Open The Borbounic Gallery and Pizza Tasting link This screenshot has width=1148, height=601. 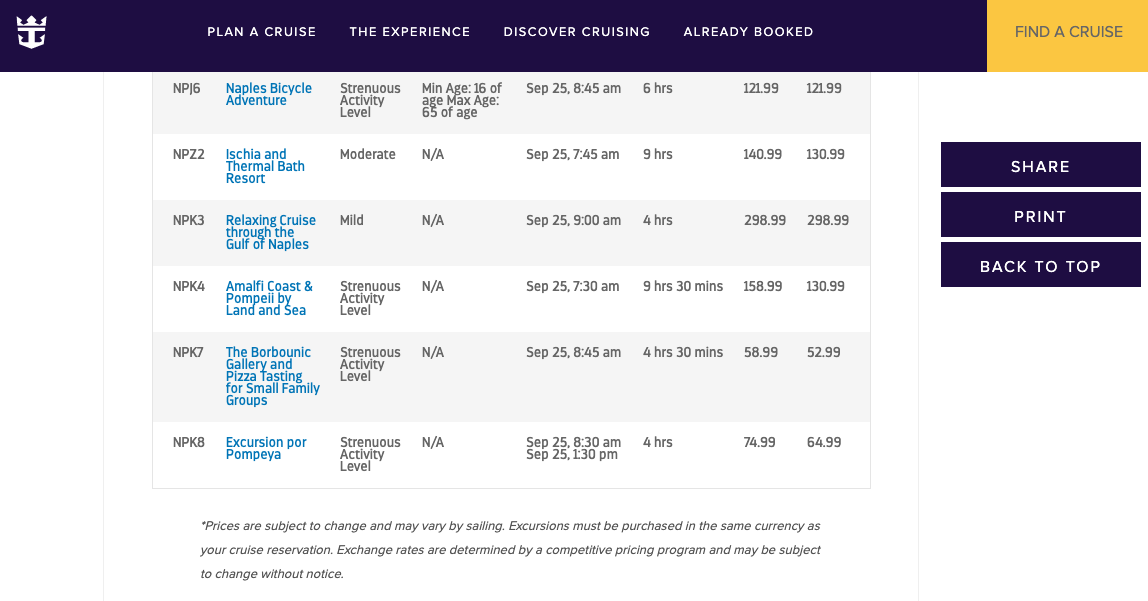click(272, 376)
